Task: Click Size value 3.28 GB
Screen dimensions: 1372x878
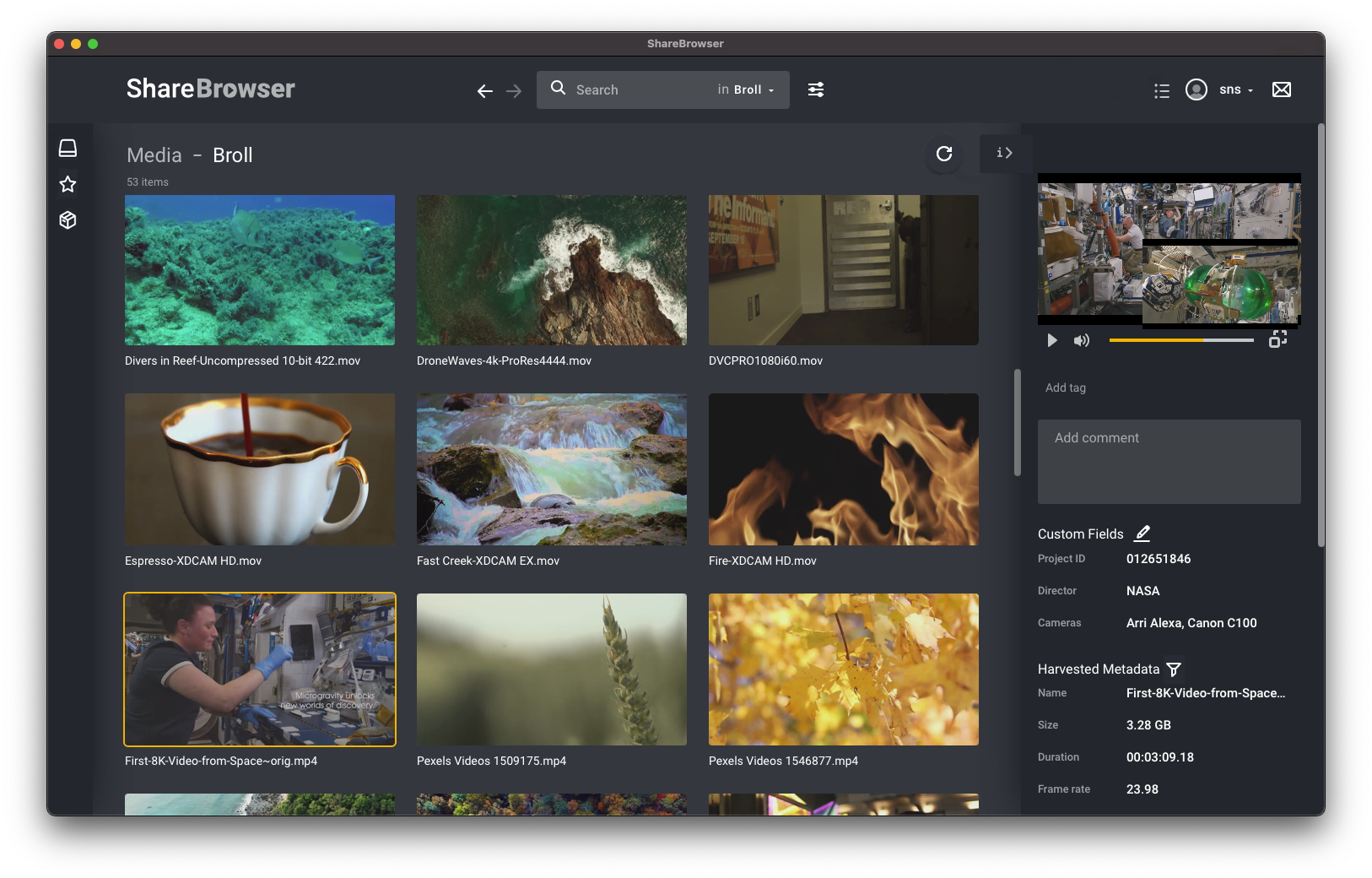Action: pyautogui.click(x=1148, y=725)
